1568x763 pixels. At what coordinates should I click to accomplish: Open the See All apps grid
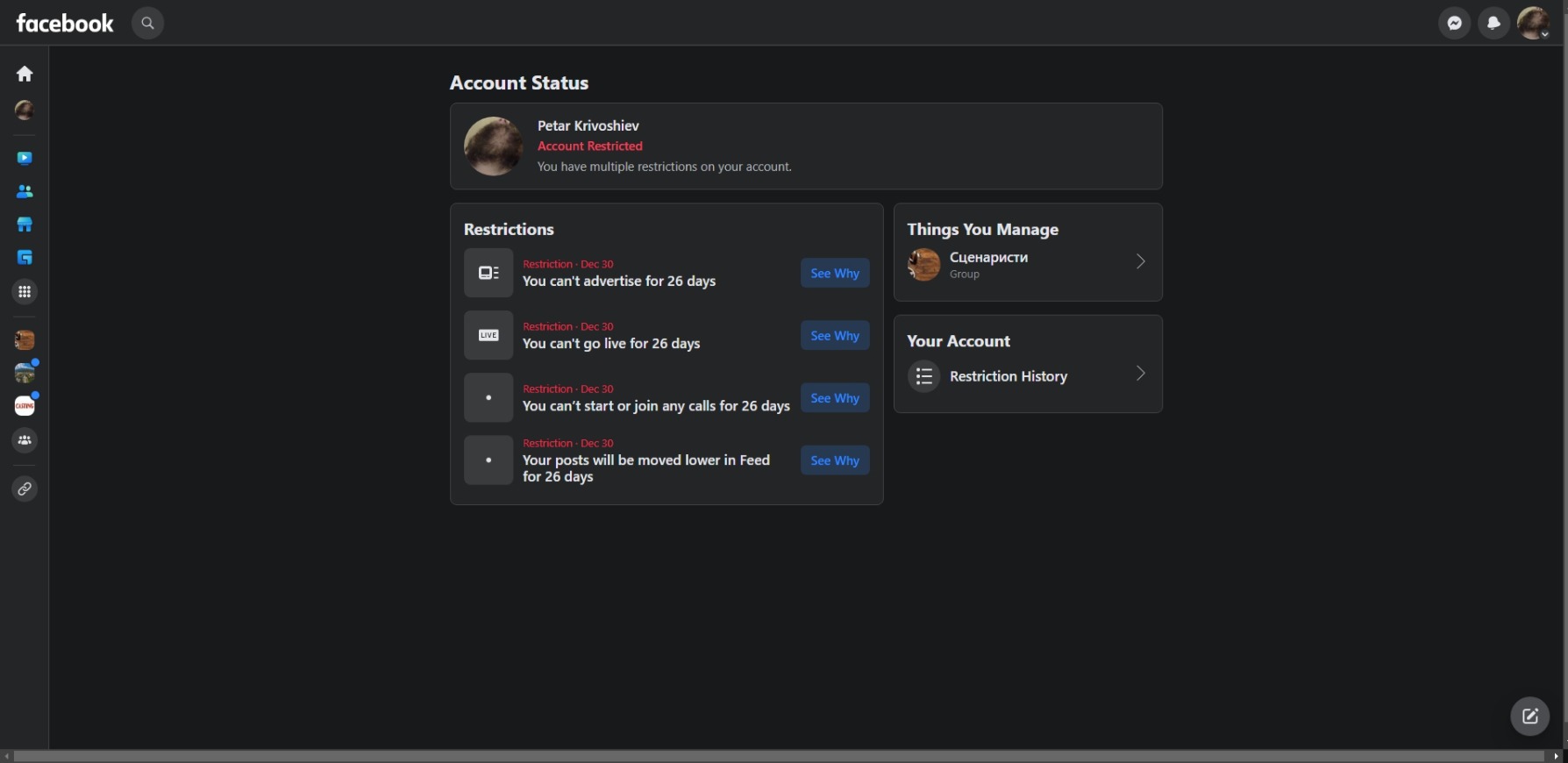(25, 291)
